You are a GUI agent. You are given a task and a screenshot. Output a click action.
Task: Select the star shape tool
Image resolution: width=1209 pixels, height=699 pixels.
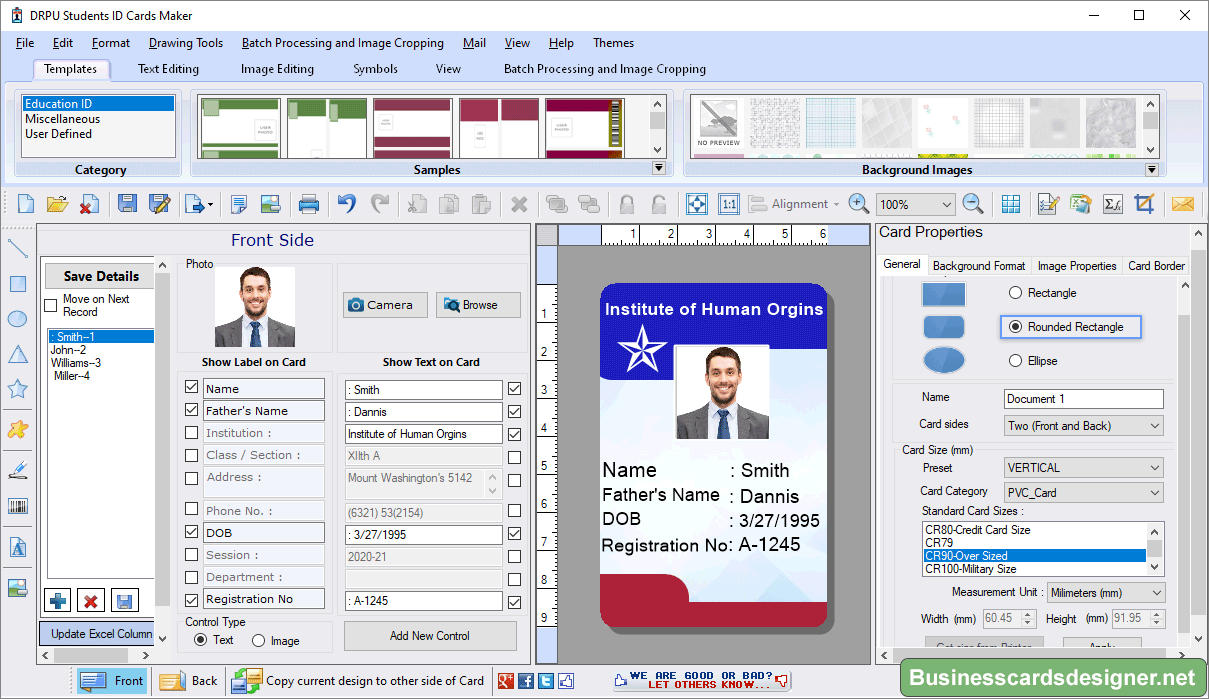click(x=17, y=389)
